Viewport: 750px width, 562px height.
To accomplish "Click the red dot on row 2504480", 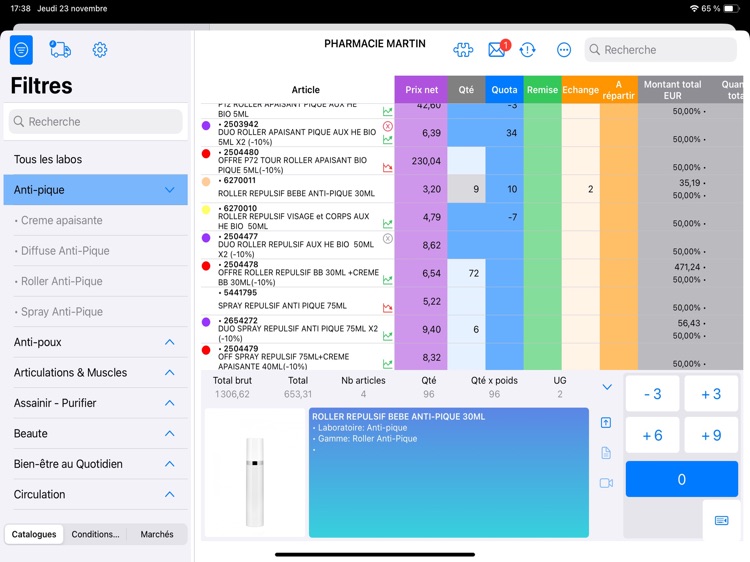I will point(206,154).
